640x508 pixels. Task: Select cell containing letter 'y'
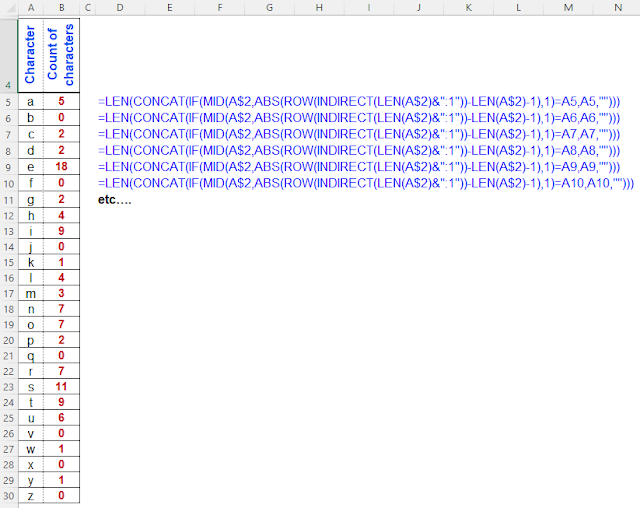click(31, 480)
